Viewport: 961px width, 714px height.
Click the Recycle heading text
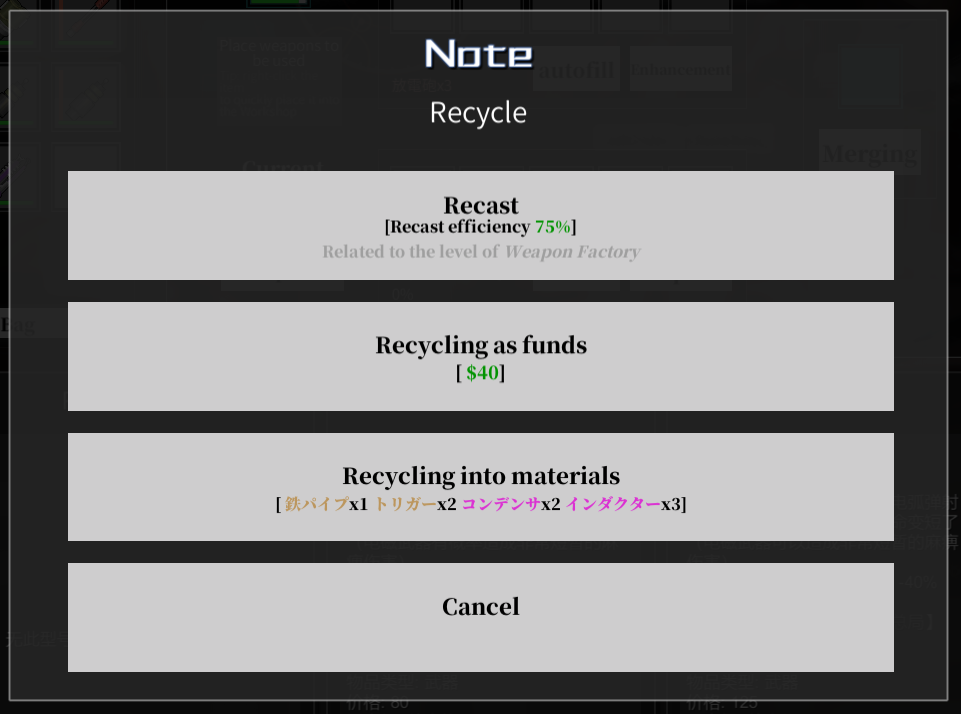[x=478, y=113]
